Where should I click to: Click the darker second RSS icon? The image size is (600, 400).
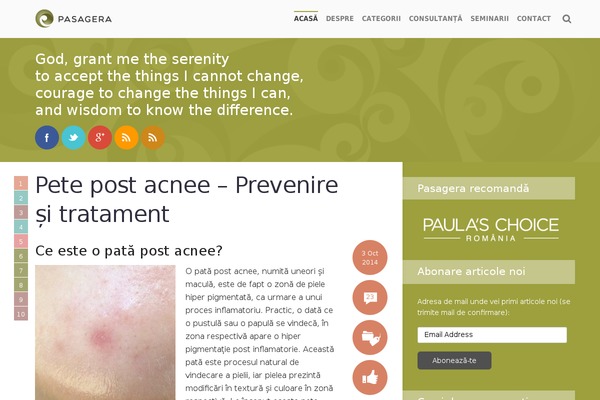[153, 137]
